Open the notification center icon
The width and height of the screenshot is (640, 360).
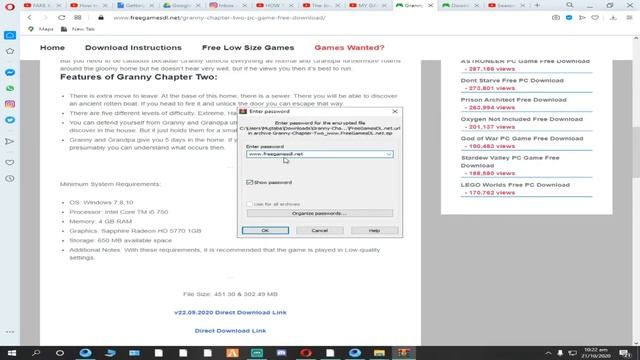[625, 353]
